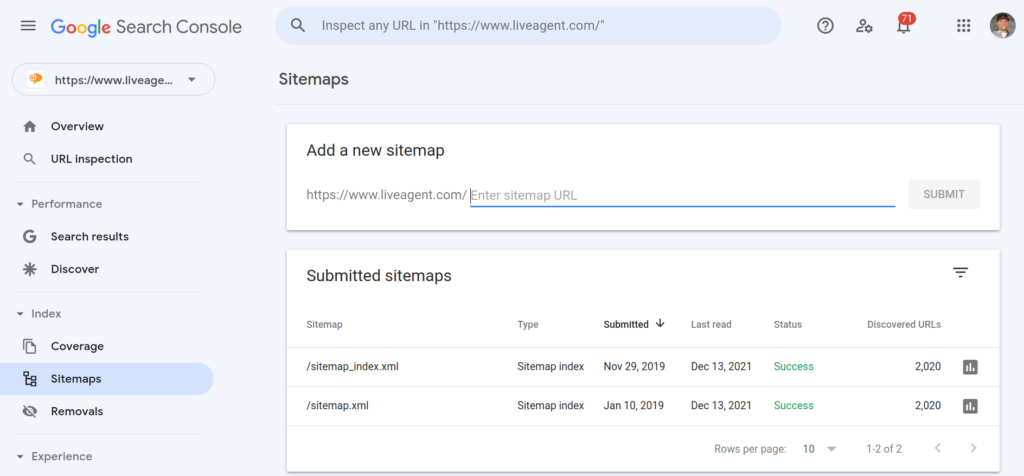Focus the Enter sitemap URL field
This screenshot has height=476, width=1024.
(680, 195)
